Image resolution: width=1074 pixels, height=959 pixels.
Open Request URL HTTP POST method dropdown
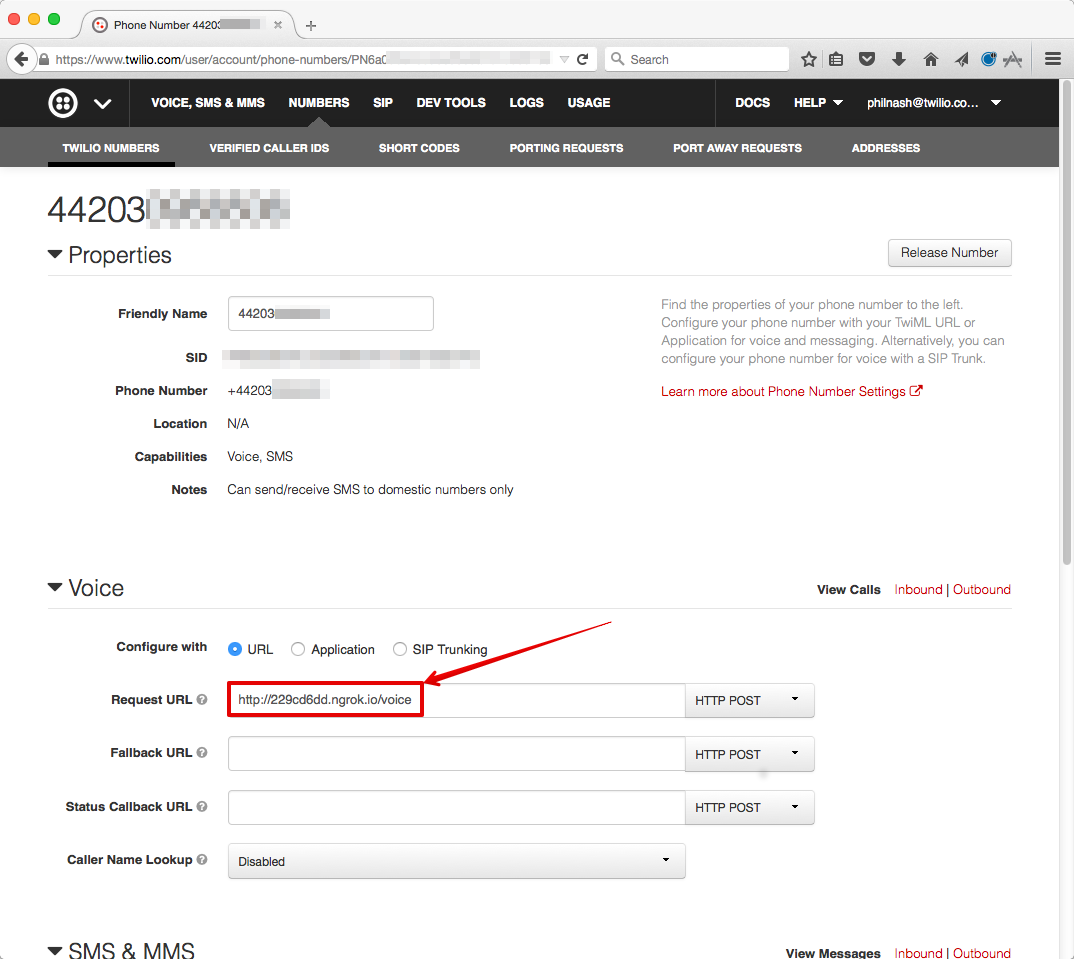pos(749,700)
